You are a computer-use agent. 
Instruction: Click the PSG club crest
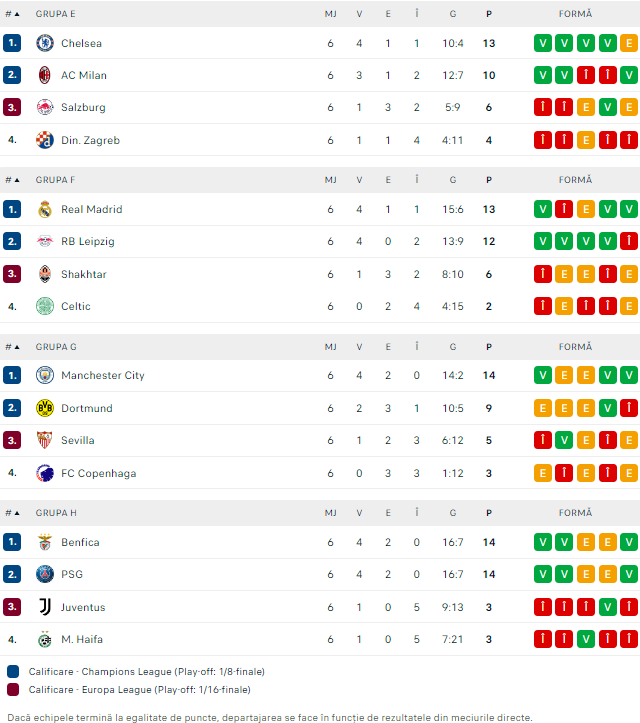[45, 574]
